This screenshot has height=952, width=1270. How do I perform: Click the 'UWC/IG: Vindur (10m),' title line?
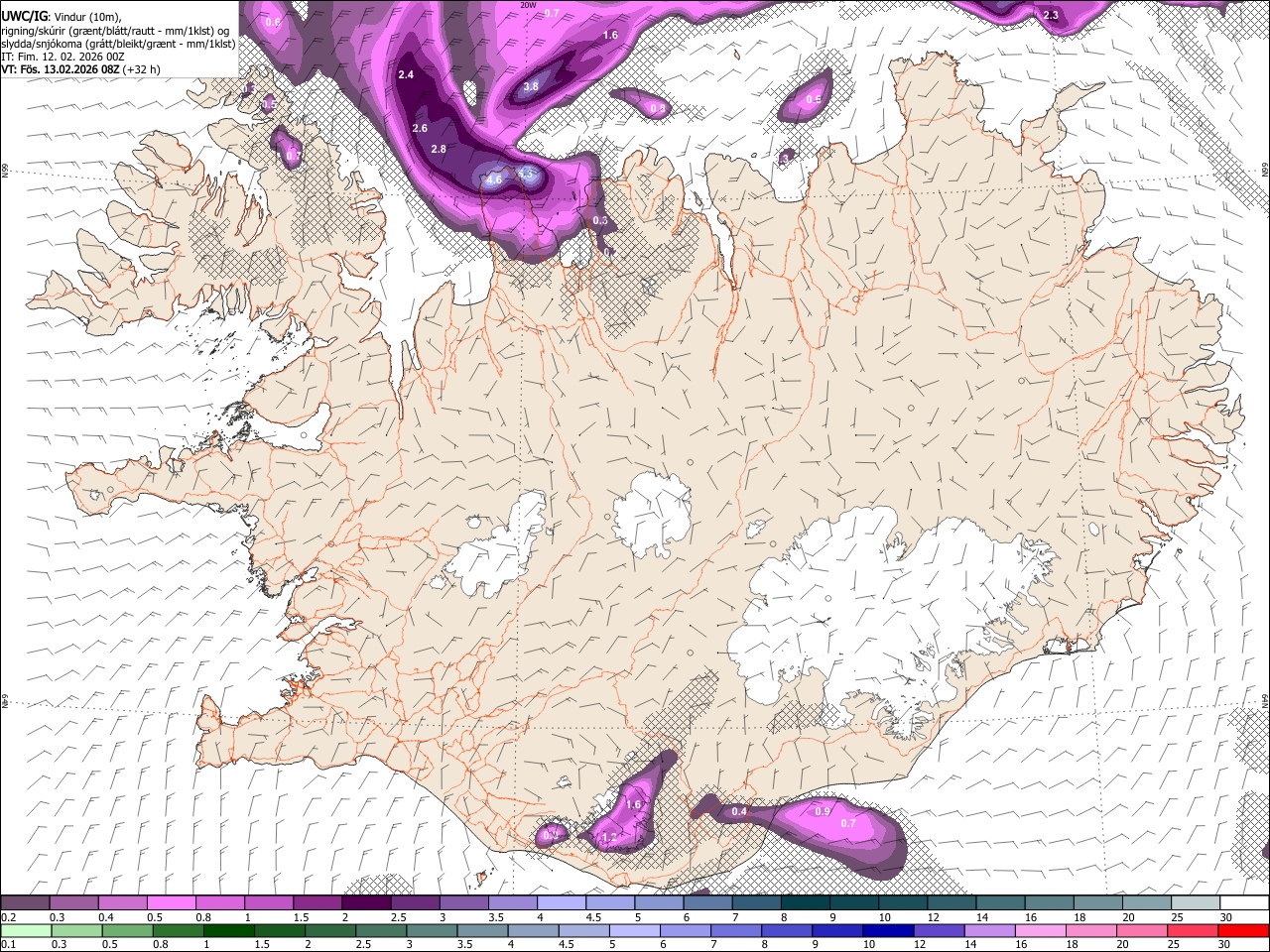pos(62,17)
